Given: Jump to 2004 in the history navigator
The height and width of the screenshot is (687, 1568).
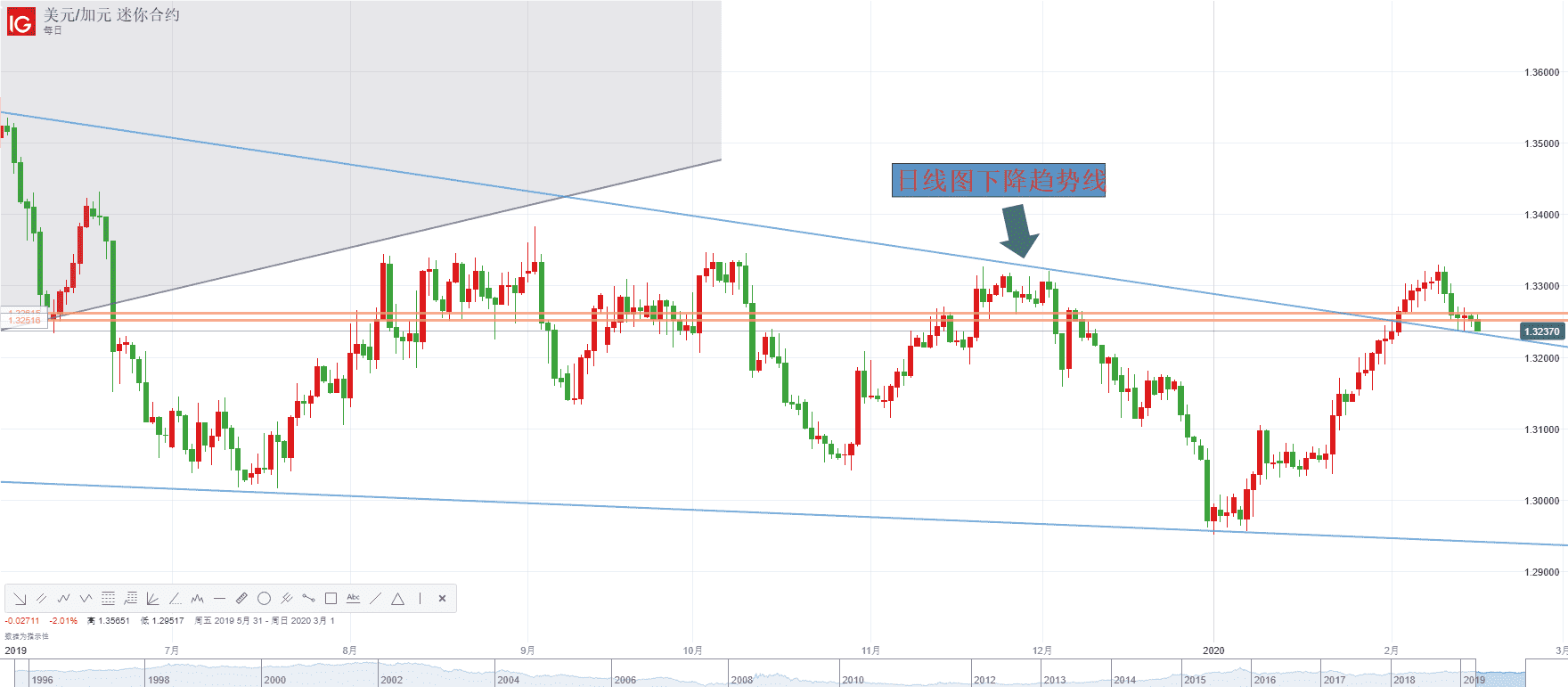Looking at the screenshot, I should click(x=508, y=680).
